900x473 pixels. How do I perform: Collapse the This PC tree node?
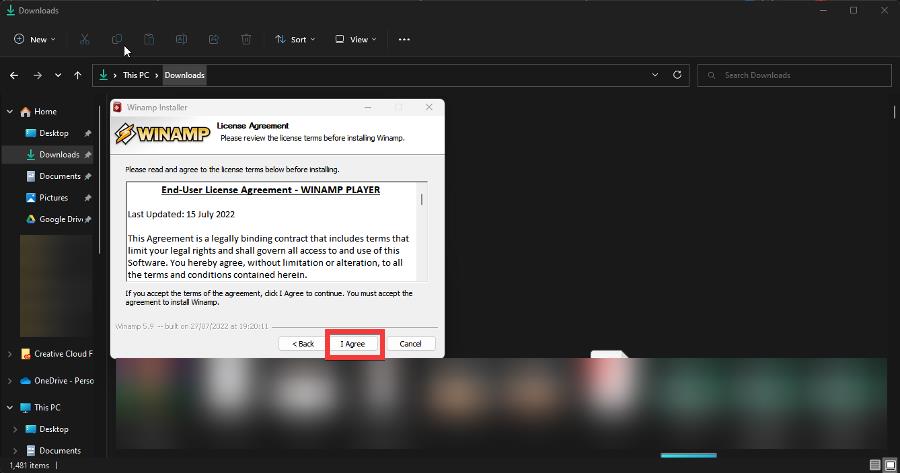click(10, 408)
